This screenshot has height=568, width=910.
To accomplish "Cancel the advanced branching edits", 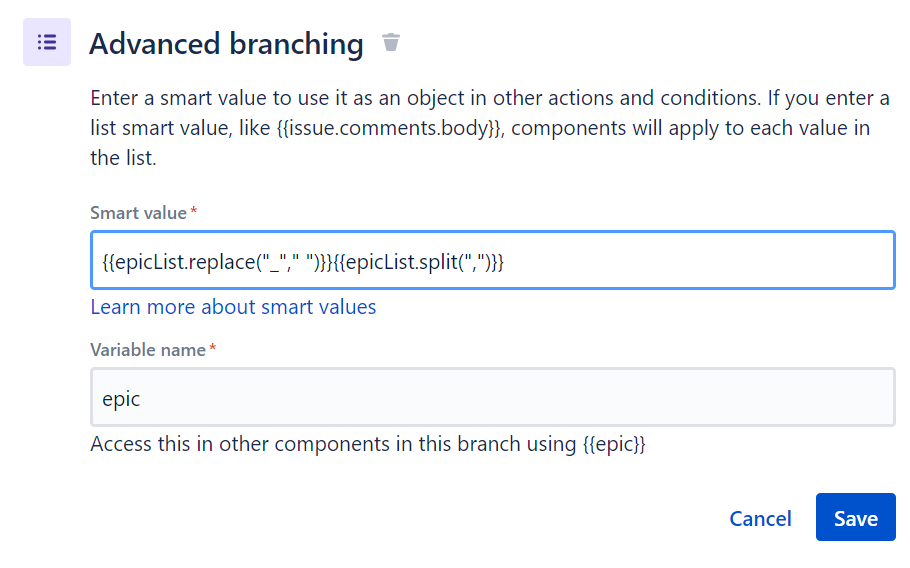I will click(x=760, y=518).
